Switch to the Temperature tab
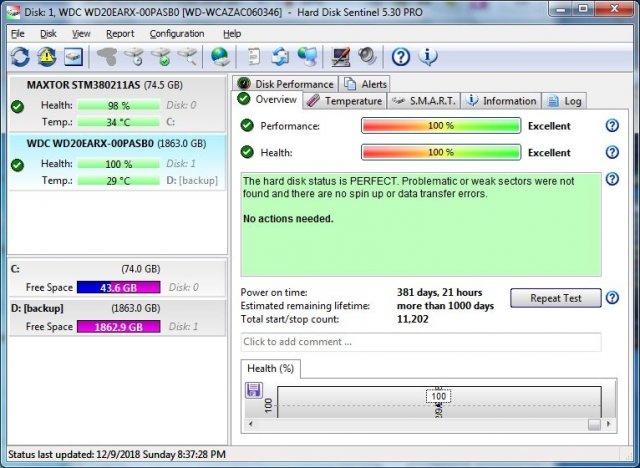 pyautogui.click(x=345, y=101)
